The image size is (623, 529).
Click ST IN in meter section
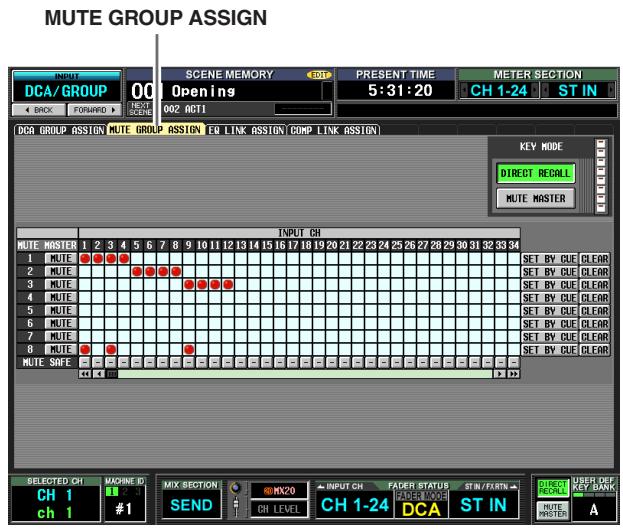click(x=578, y=91)
